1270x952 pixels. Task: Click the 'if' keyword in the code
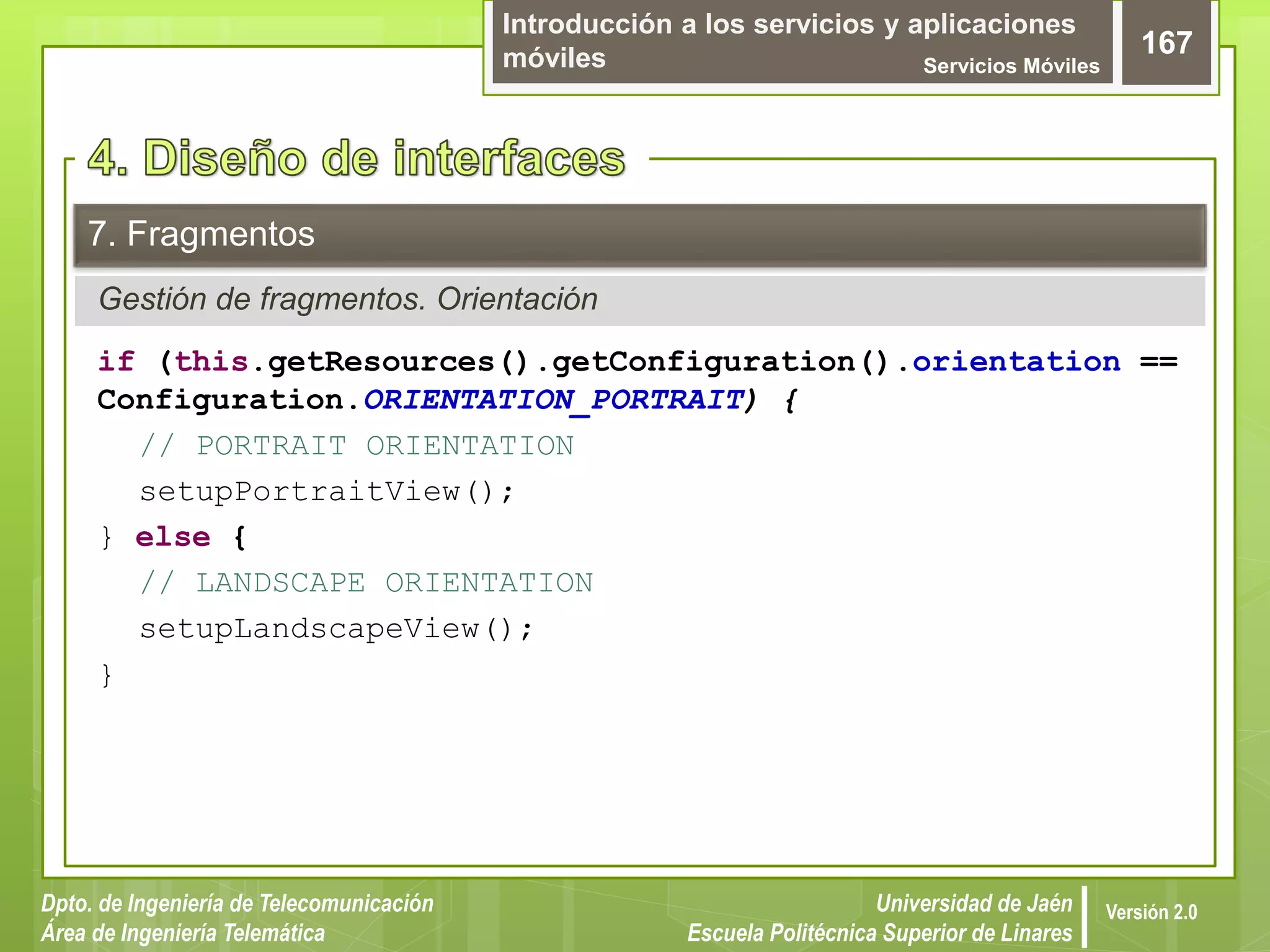click(x=116, y=361)
